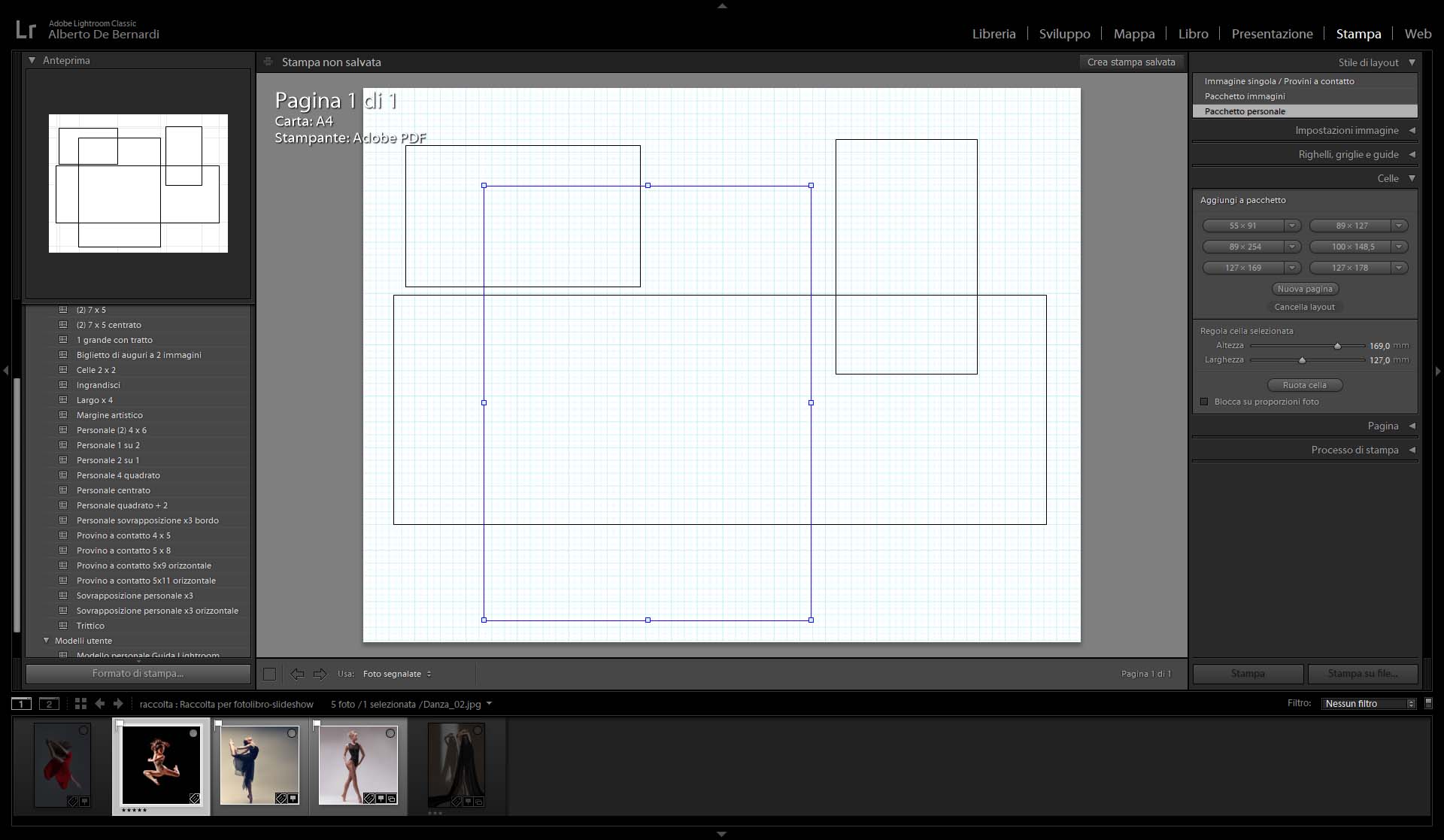Click the first page stop-square icon in toolbar

[269, 674]
